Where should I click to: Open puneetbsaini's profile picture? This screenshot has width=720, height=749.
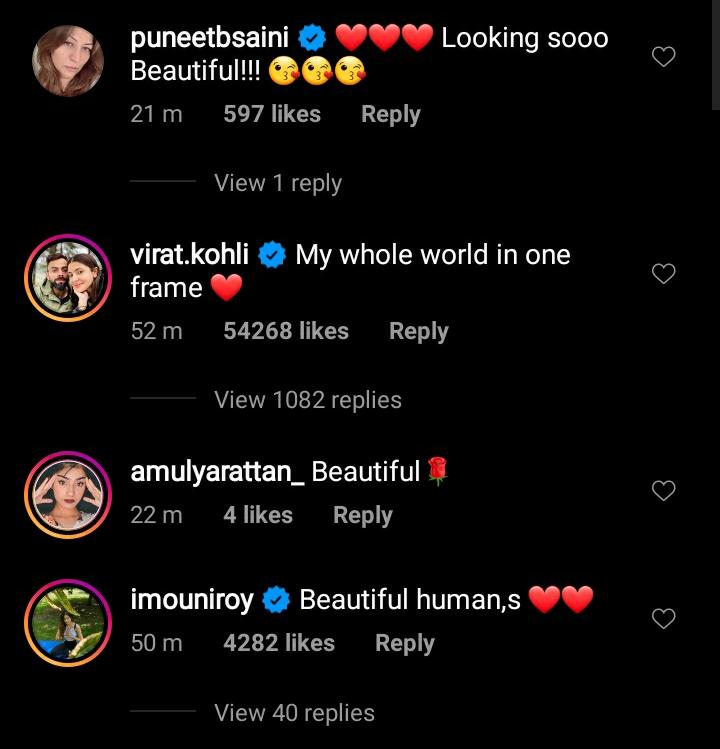[67, 62]
